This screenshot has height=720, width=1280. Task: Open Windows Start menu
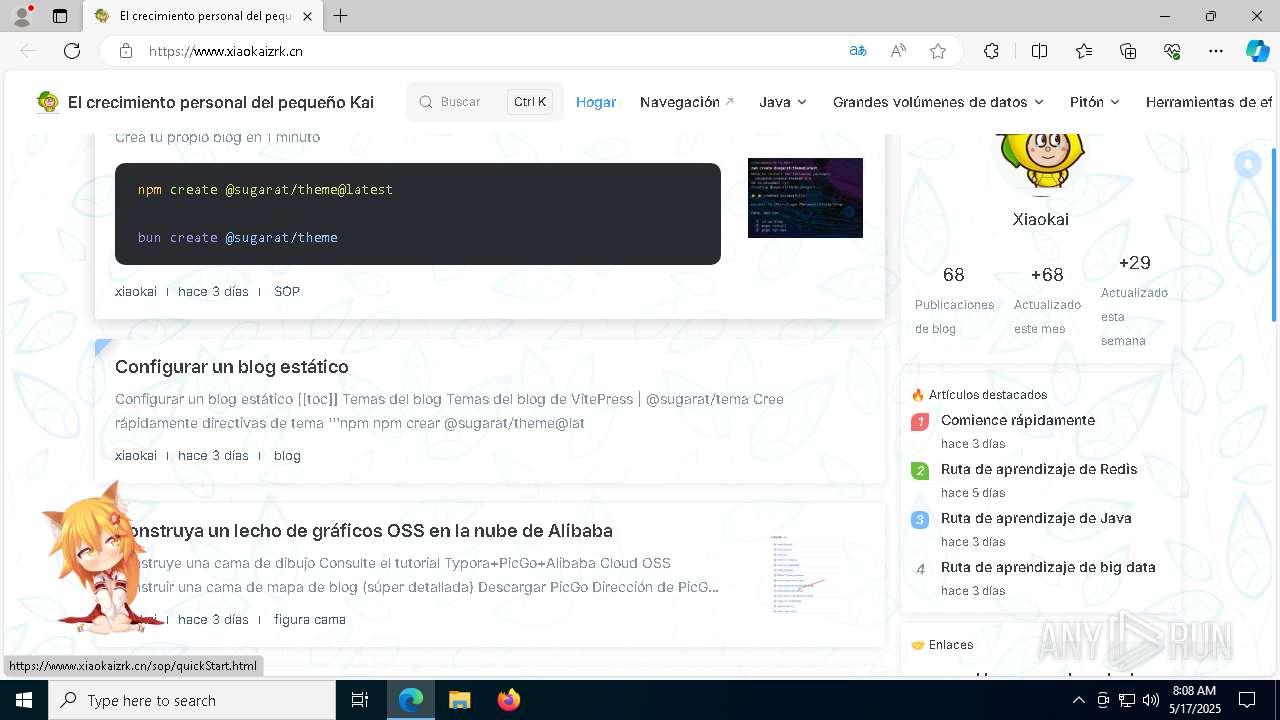[x=24, y=700]
